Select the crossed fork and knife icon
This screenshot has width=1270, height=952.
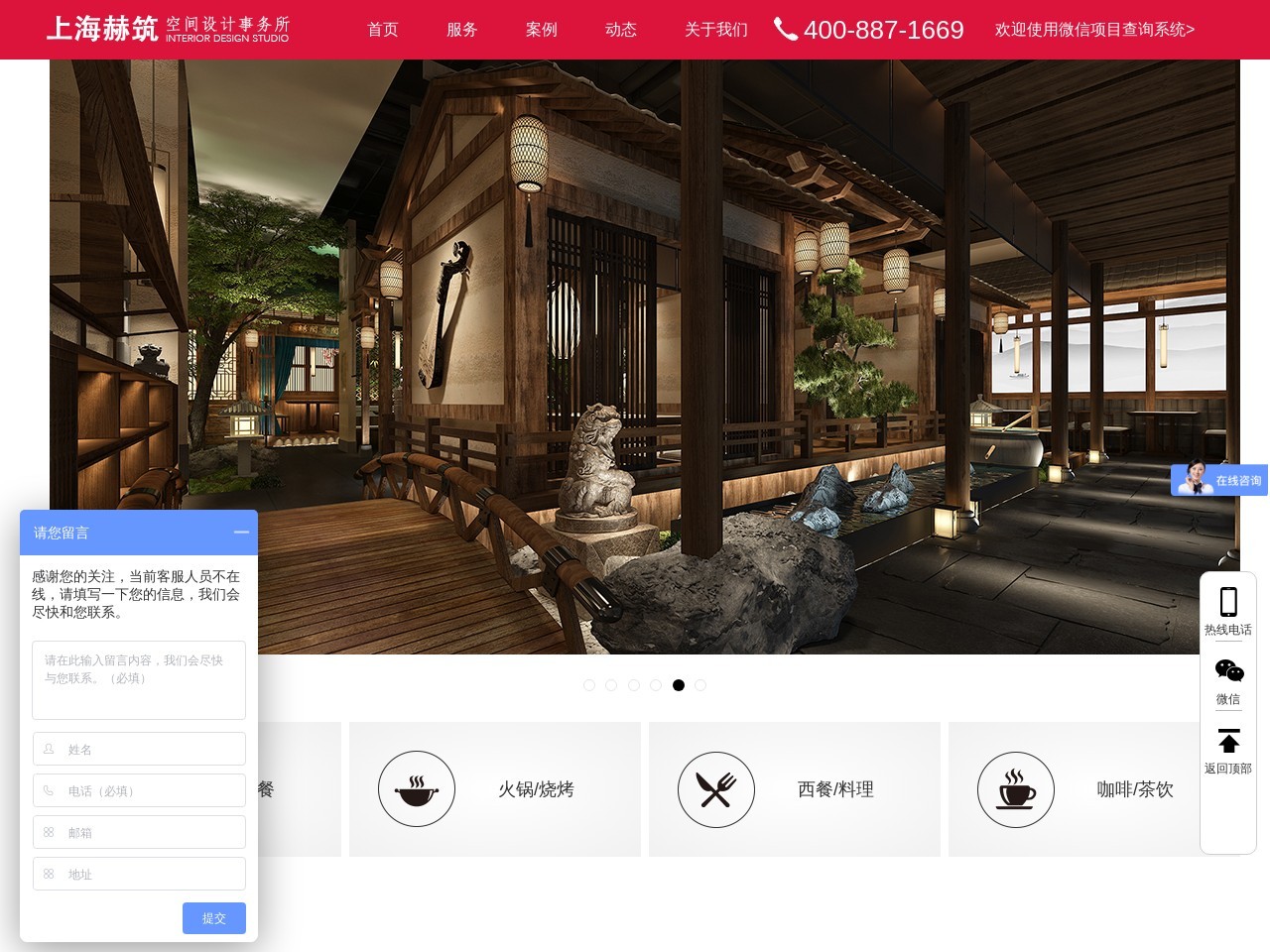(x=716, y=789)
